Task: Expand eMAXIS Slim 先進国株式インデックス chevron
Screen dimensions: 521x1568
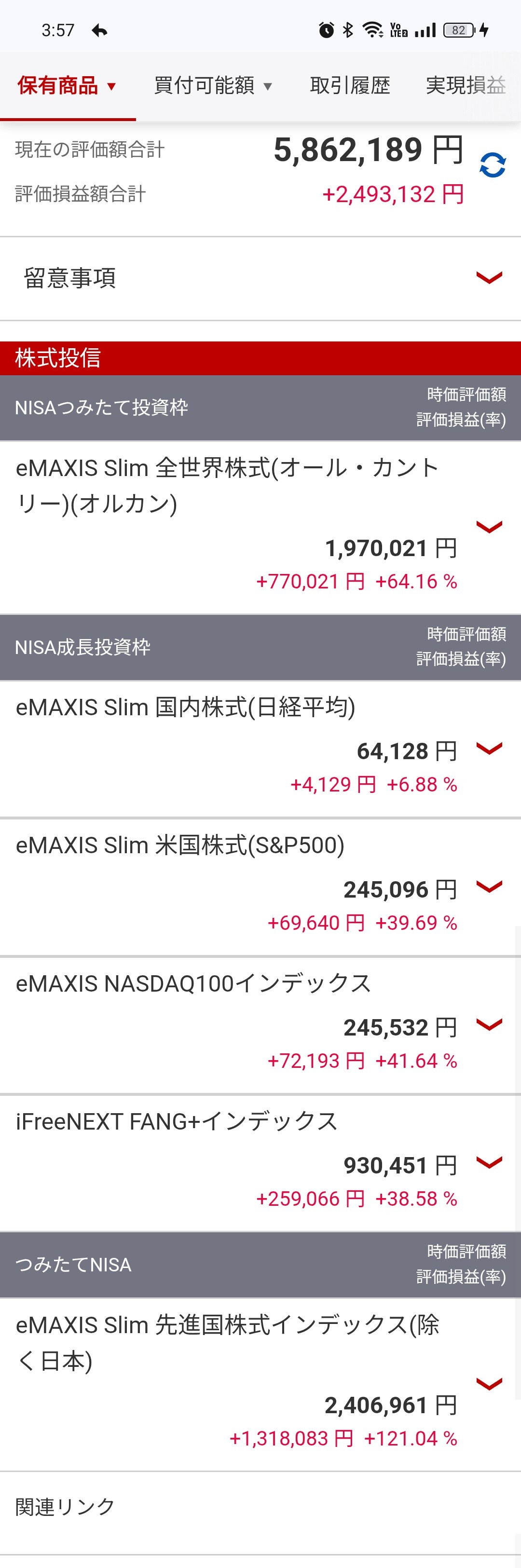Action: click(x=489, y=1384)
